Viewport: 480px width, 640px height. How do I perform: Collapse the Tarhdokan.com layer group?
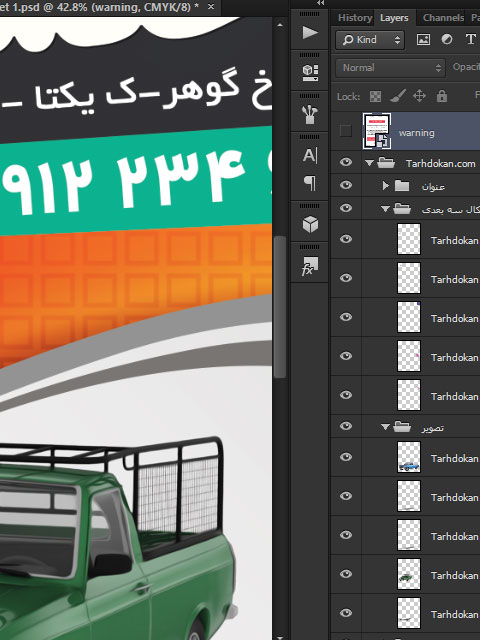point(369,163)
